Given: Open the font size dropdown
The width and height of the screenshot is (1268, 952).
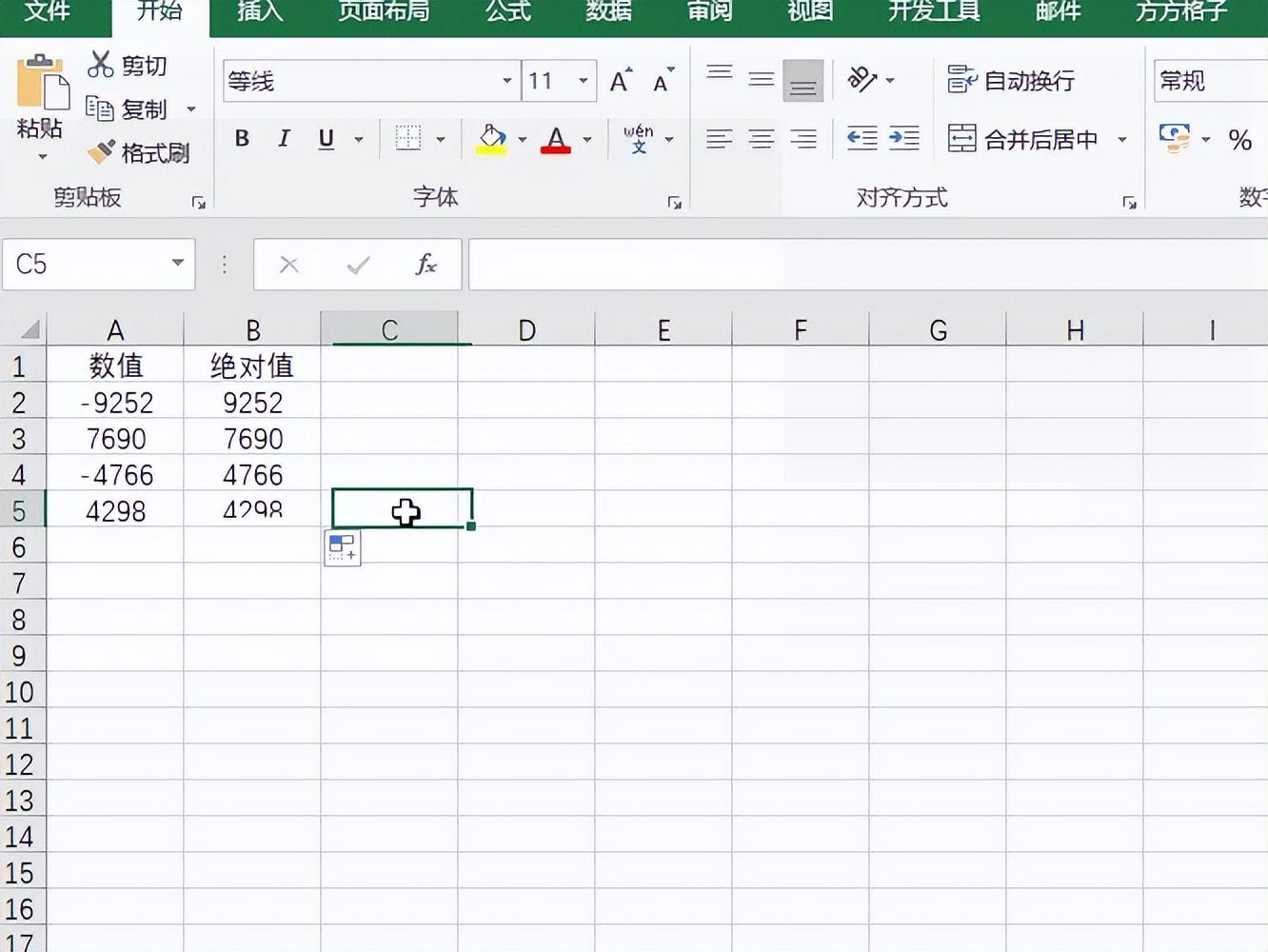Looking at the screenshot, I should coord(583,81).
